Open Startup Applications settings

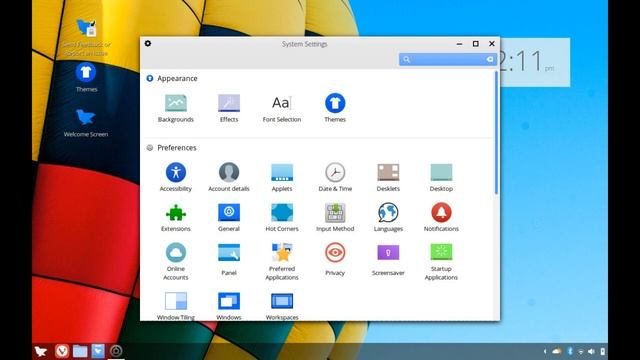[x=441, y=261]
